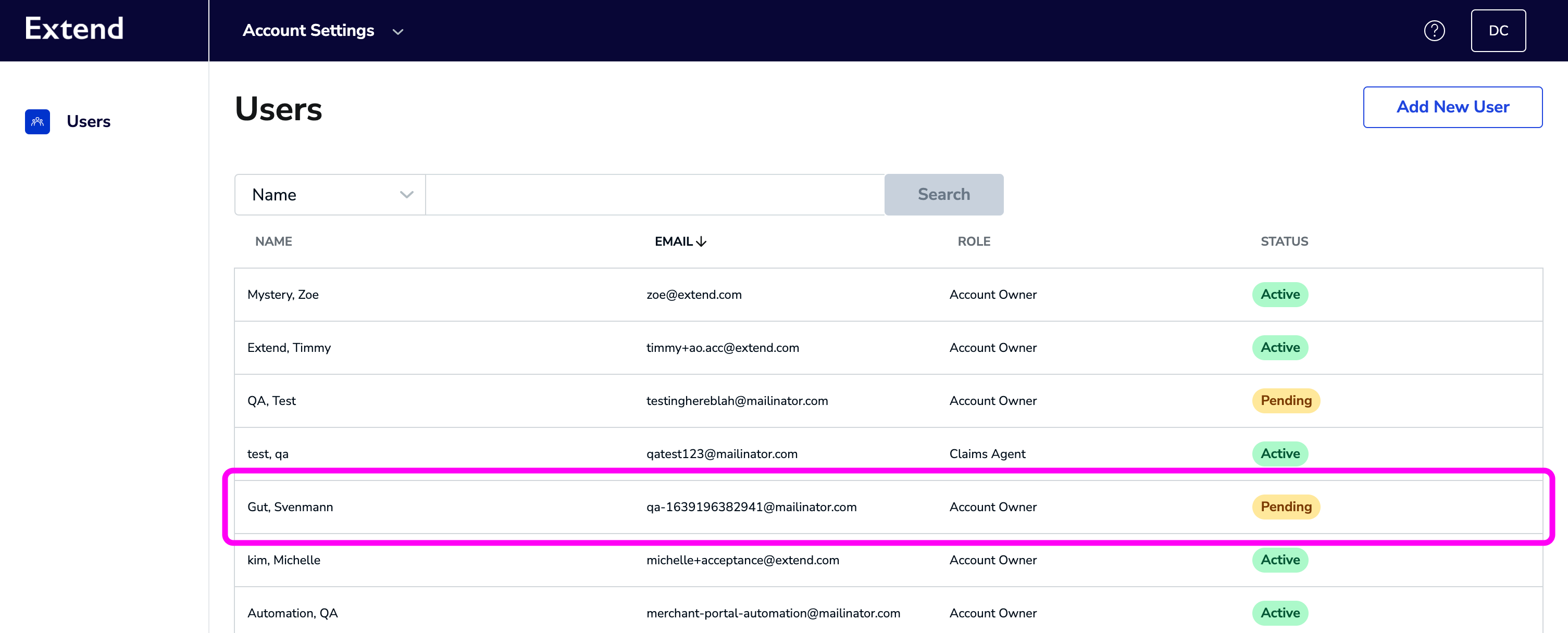Open the help question mark icon
The width and height of the screenshot is (1568, 633).
coord(1434,30)
